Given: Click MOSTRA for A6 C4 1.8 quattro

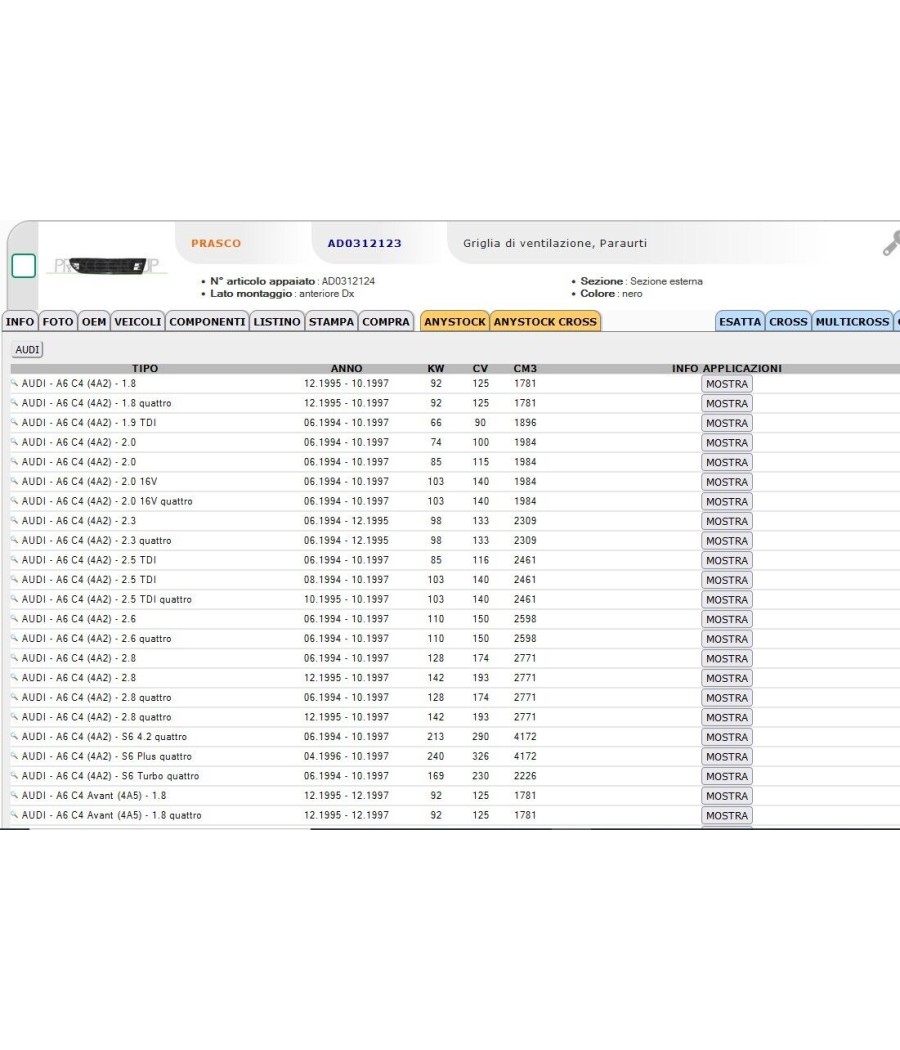Looking at the screenshot, I should pos(727,404).
